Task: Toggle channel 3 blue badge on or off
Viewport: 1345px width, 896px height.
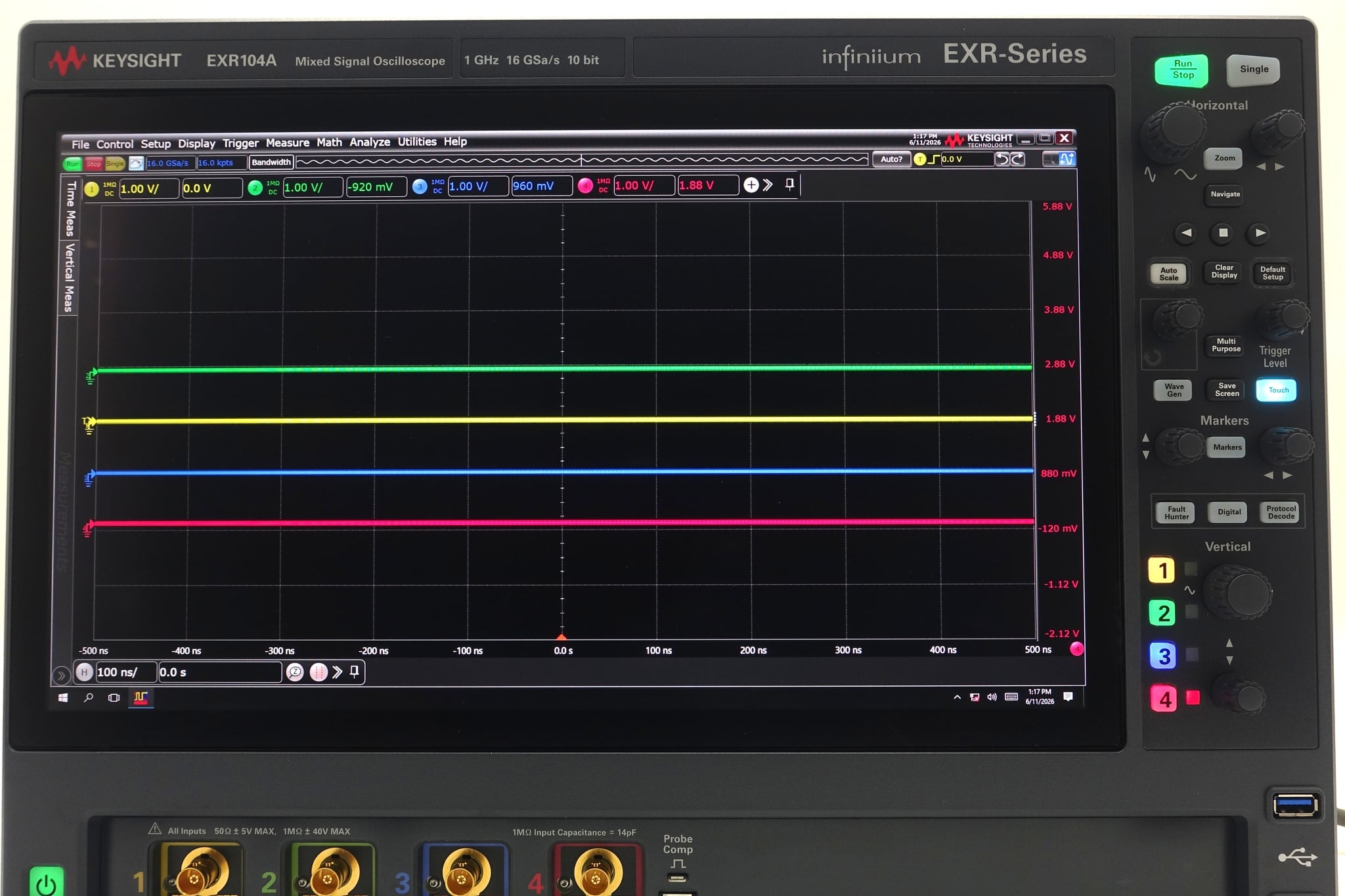Action: [x=420, y=186]
